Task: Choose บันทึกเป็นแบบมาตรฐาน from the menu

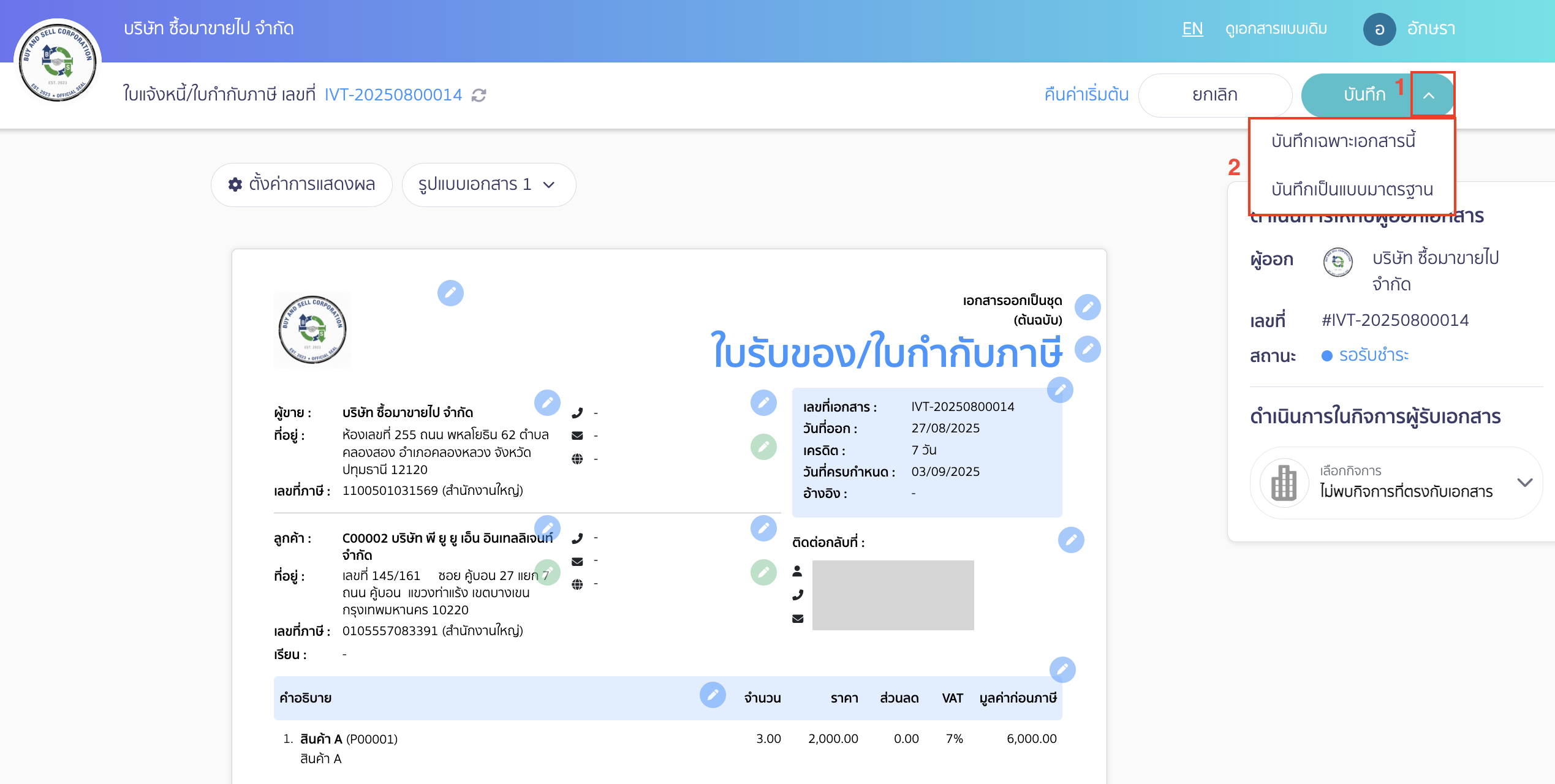Action: (1351, 190)
